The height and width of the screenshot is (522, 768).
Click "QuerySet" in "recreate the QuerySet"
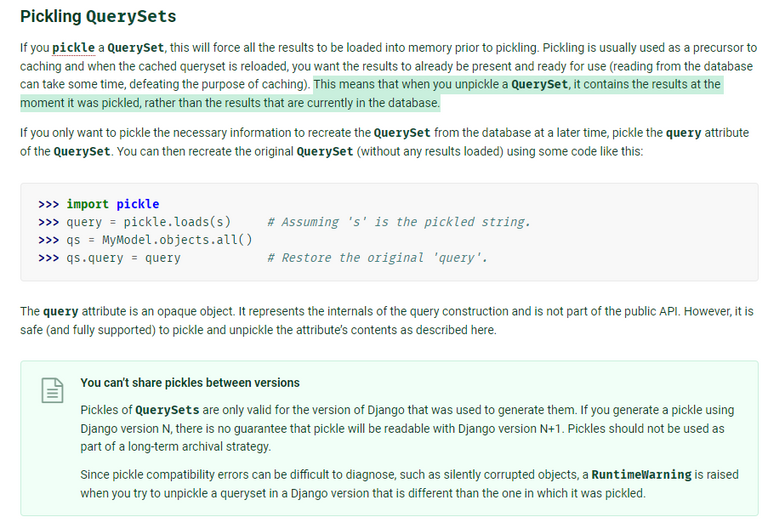tap(402, 133)
